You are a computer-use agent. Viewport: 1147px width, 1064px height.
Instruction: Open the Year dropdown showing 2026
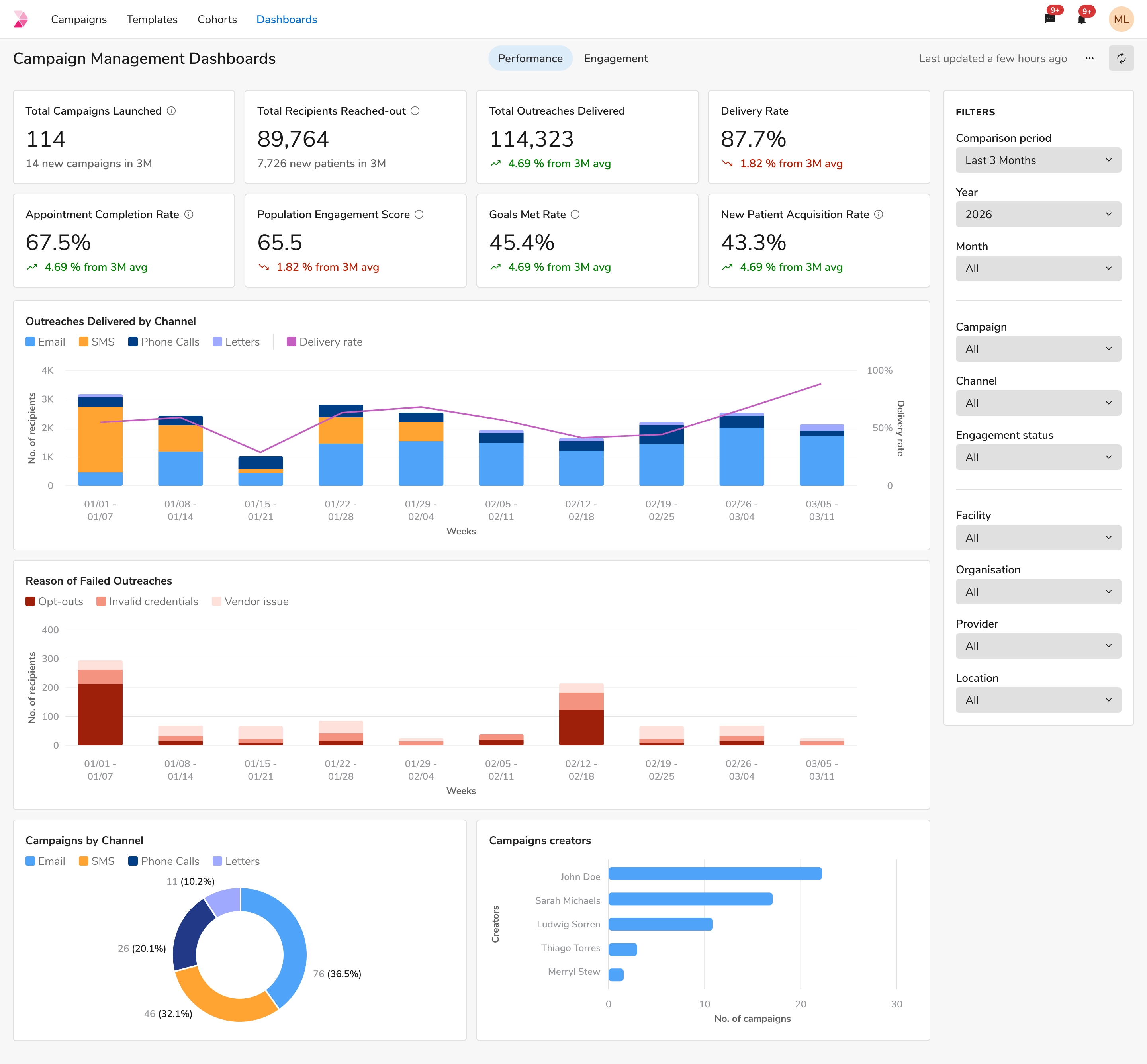1038,214
